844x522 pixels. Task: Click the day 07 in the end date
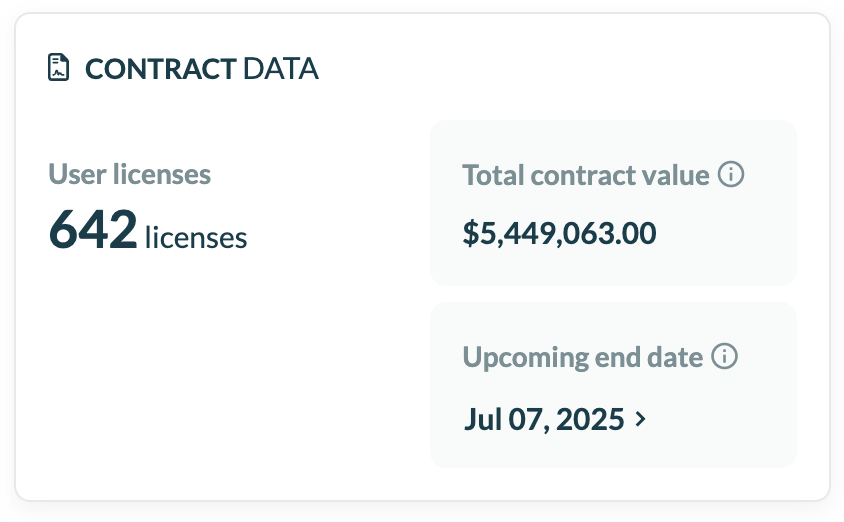[528, 419]
